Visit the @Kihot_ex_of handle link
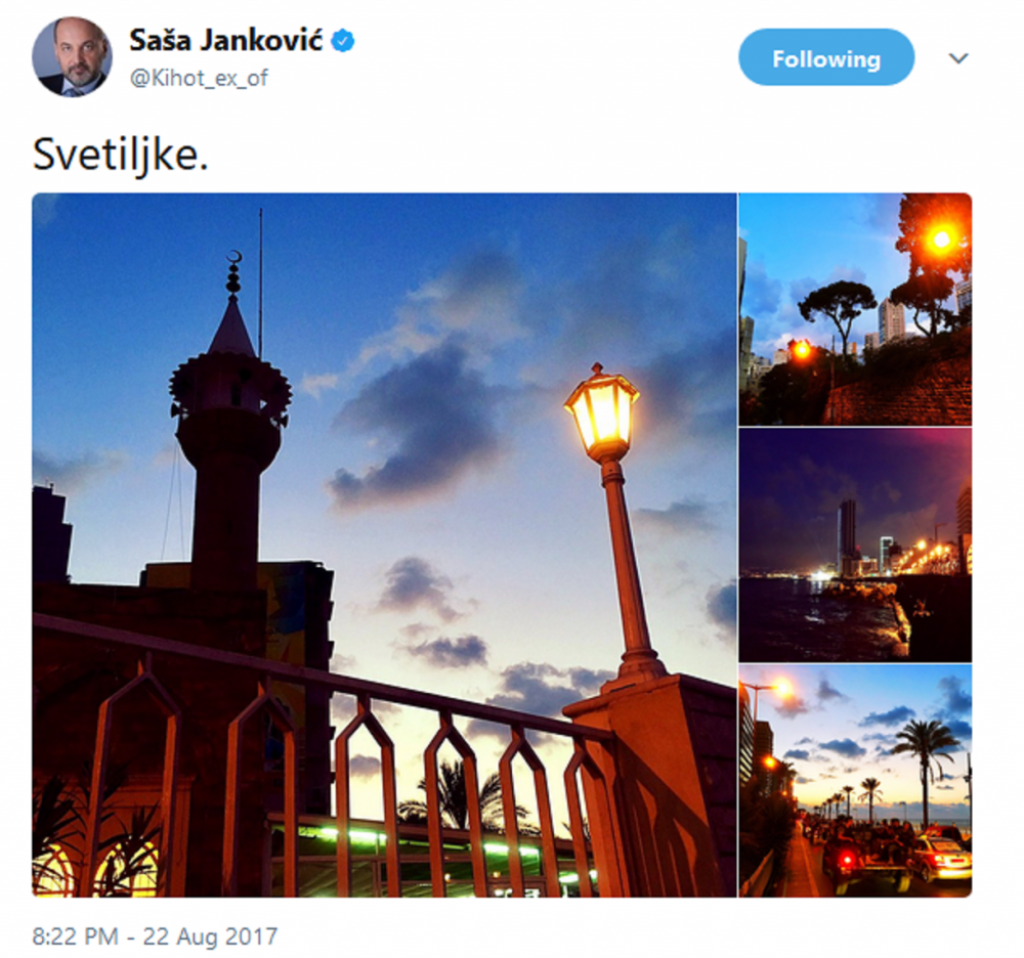 pos(199,78)
